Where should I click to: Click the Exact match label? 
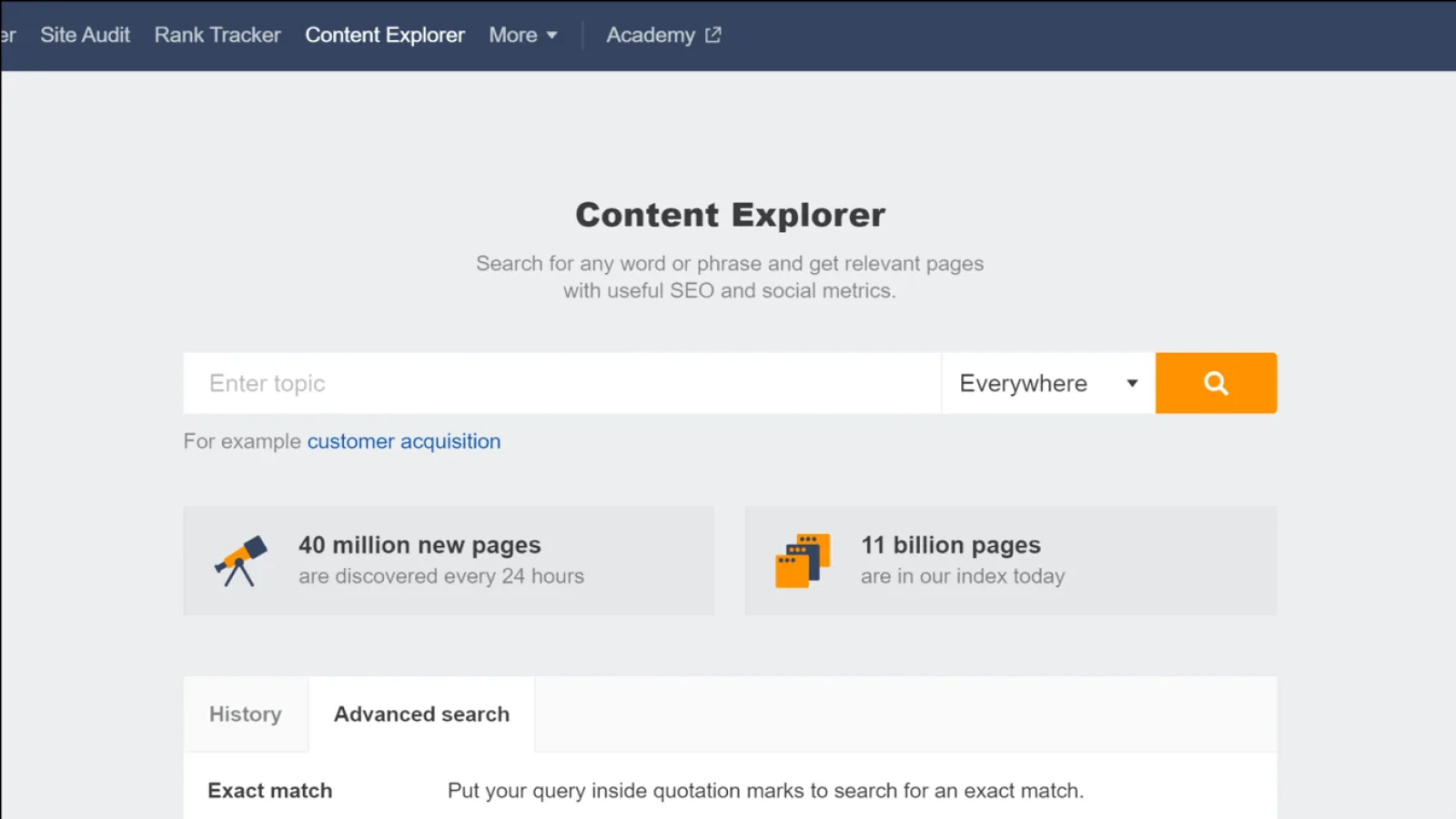(270, 791)
